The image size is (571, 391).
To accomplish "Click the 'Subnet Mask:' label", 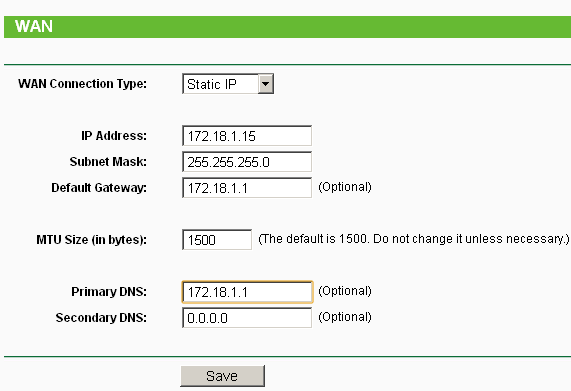I will coord(108,162).
